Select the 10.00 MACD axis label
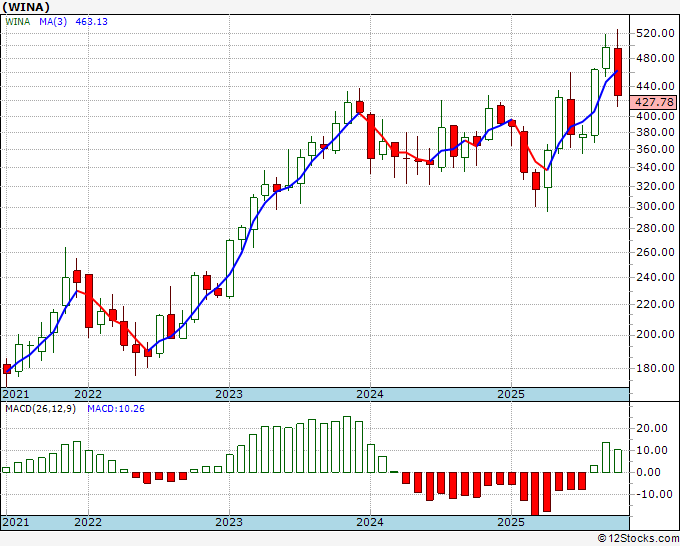 [652, 451]
